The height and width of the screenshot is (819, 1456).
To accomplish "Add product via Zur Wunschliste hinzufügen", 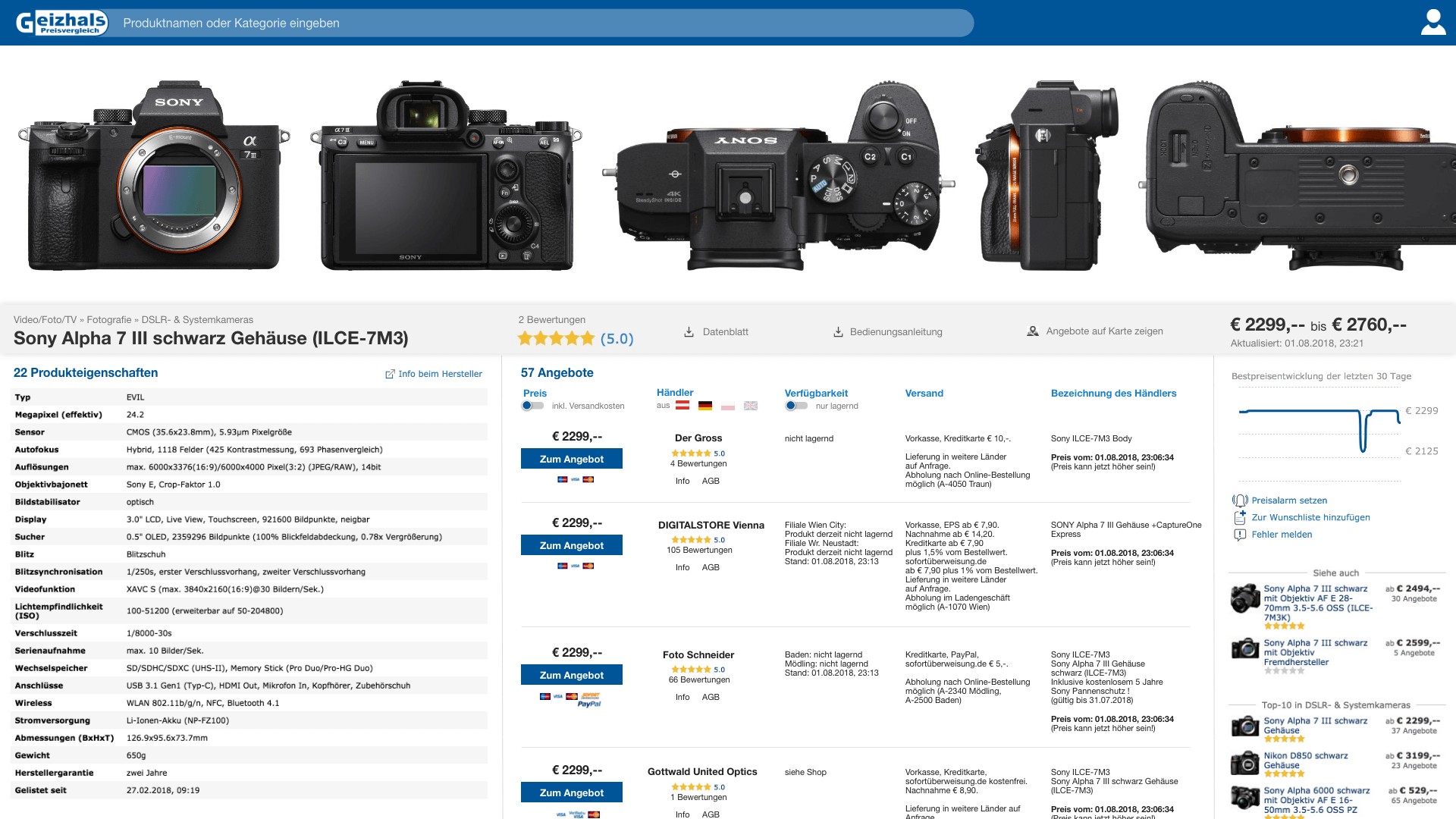I will (x=1310, y=518).
